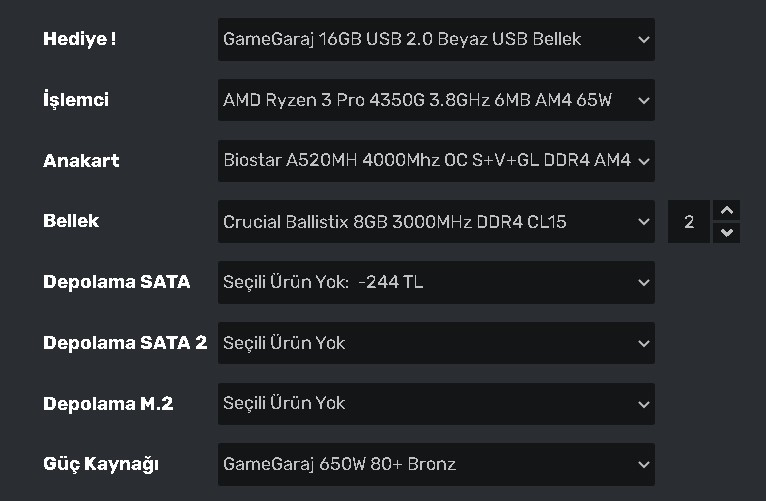Viewport: 766px width, 501px height.
Task: Click the chevron arrow of Depolama M.2 dropdown
Action: click(642, 404)
